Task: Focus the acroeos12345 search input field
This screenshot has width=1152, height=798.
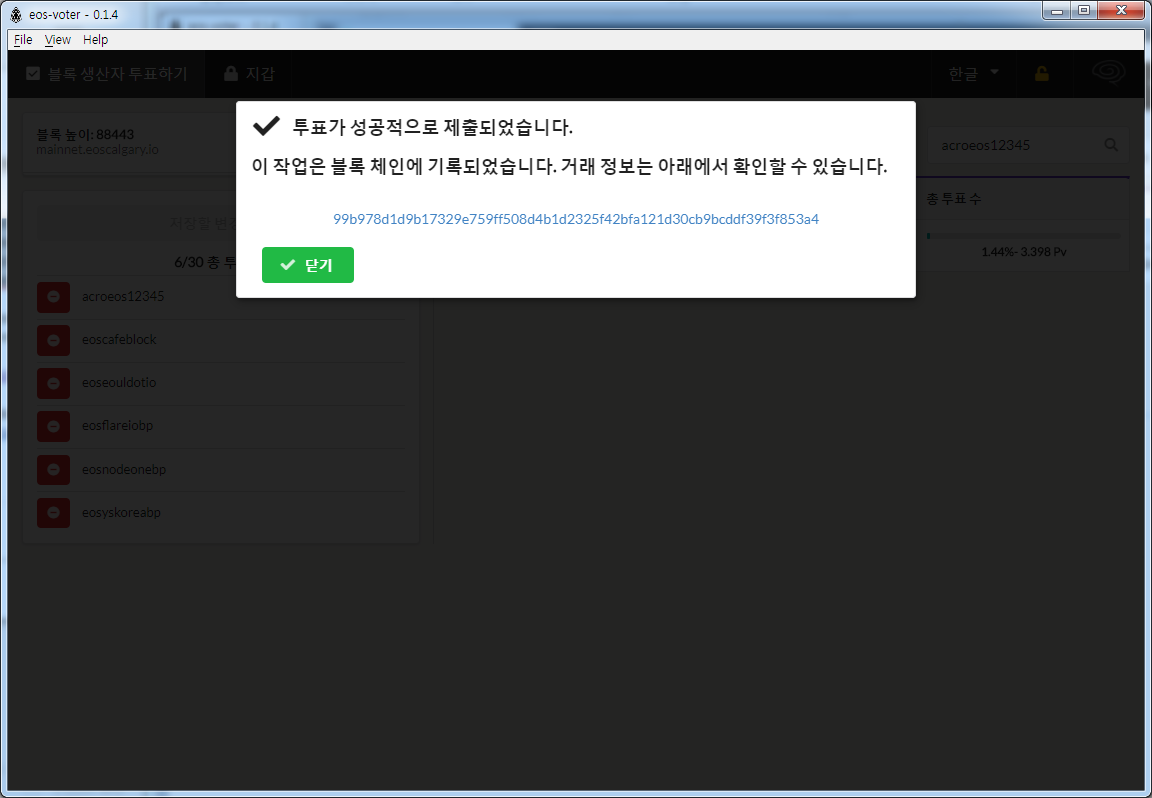Action: click(x=1029, y=145)
